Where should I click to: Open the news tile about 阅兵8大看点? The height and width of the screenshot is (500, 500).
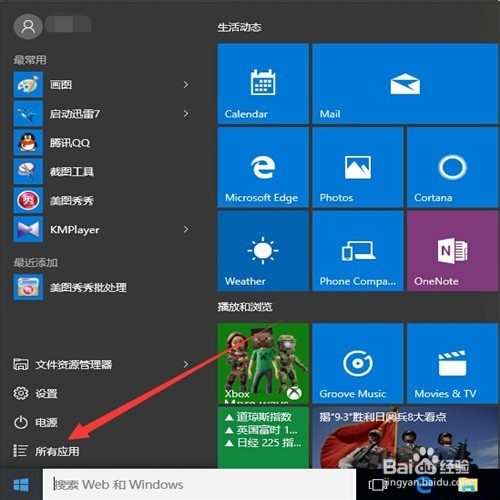(405, 437)
